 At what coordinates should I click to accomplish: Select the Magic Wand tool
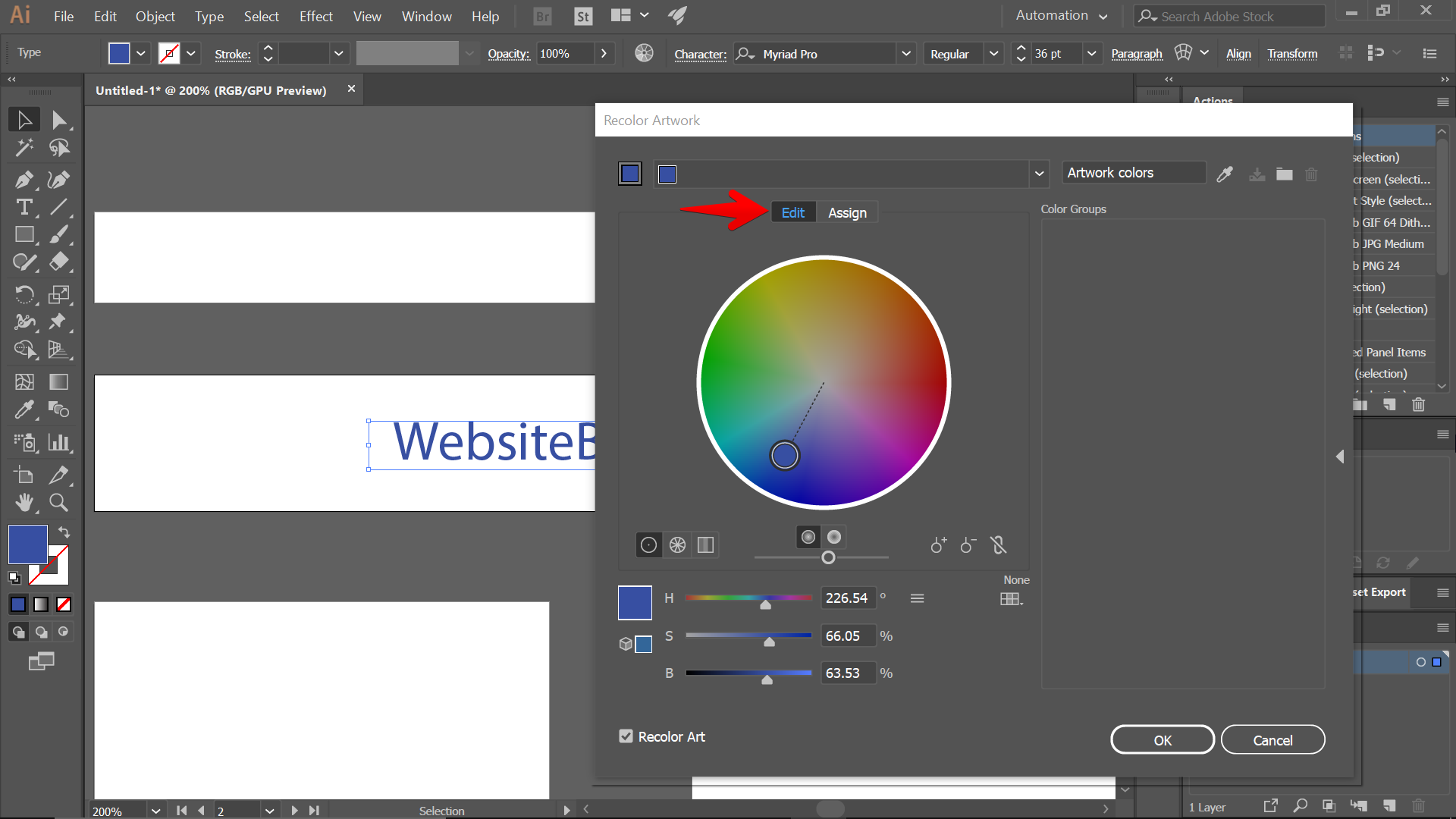pos(24,147)
